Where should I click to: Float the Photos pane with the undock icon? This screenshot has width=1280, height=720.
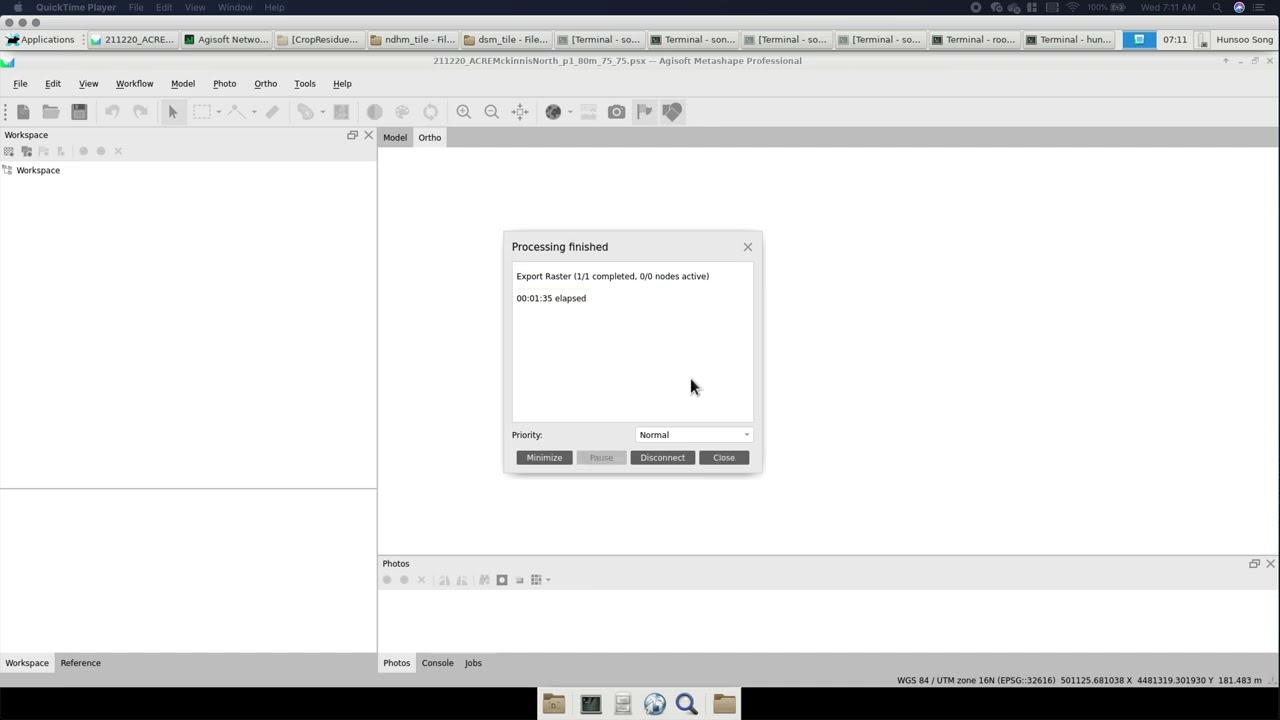point(1254,564)
